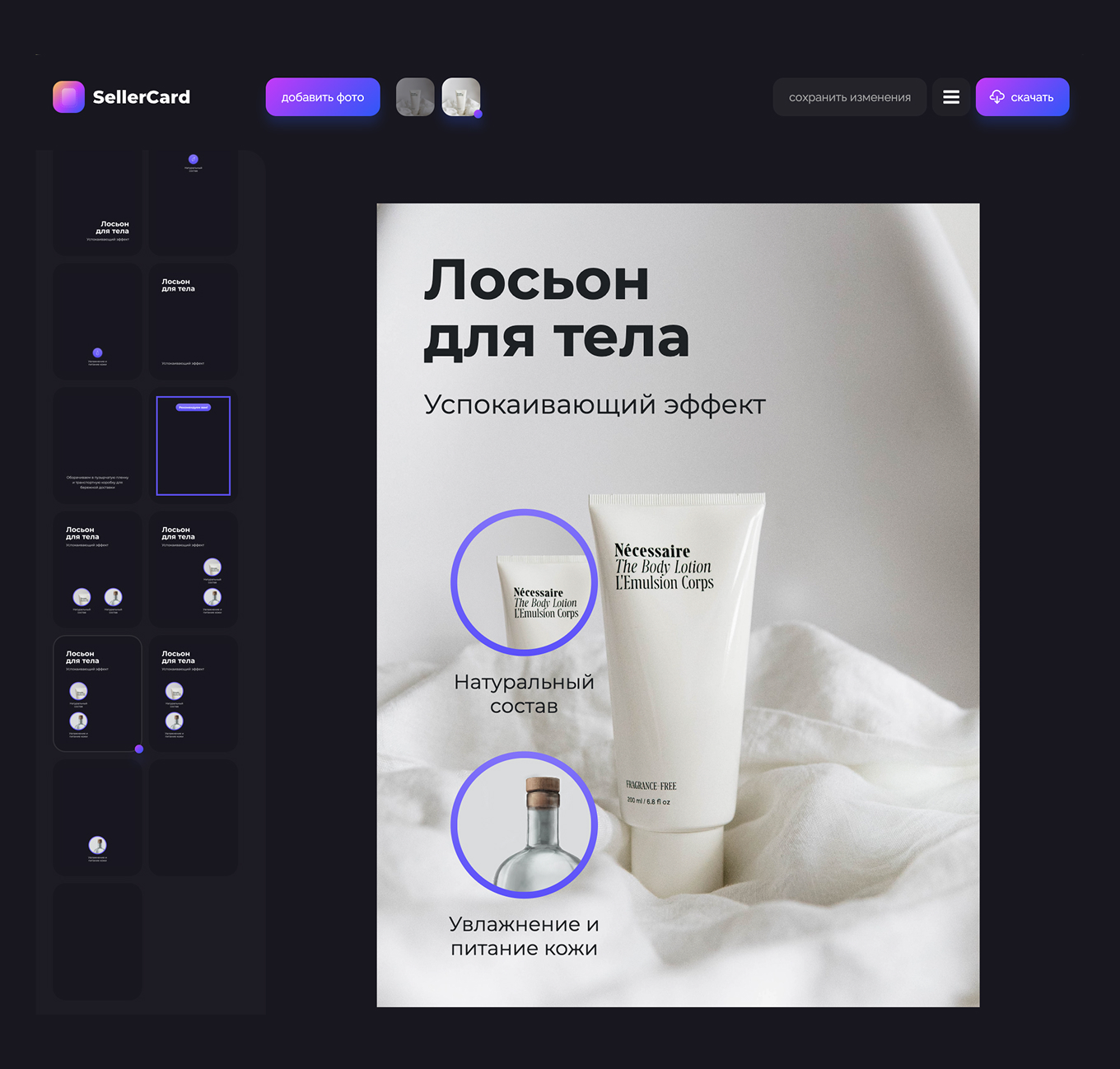Save changes with "сохранить изменения"
The height and width of the screenshot is (1069, 1120).
point(850,97)
